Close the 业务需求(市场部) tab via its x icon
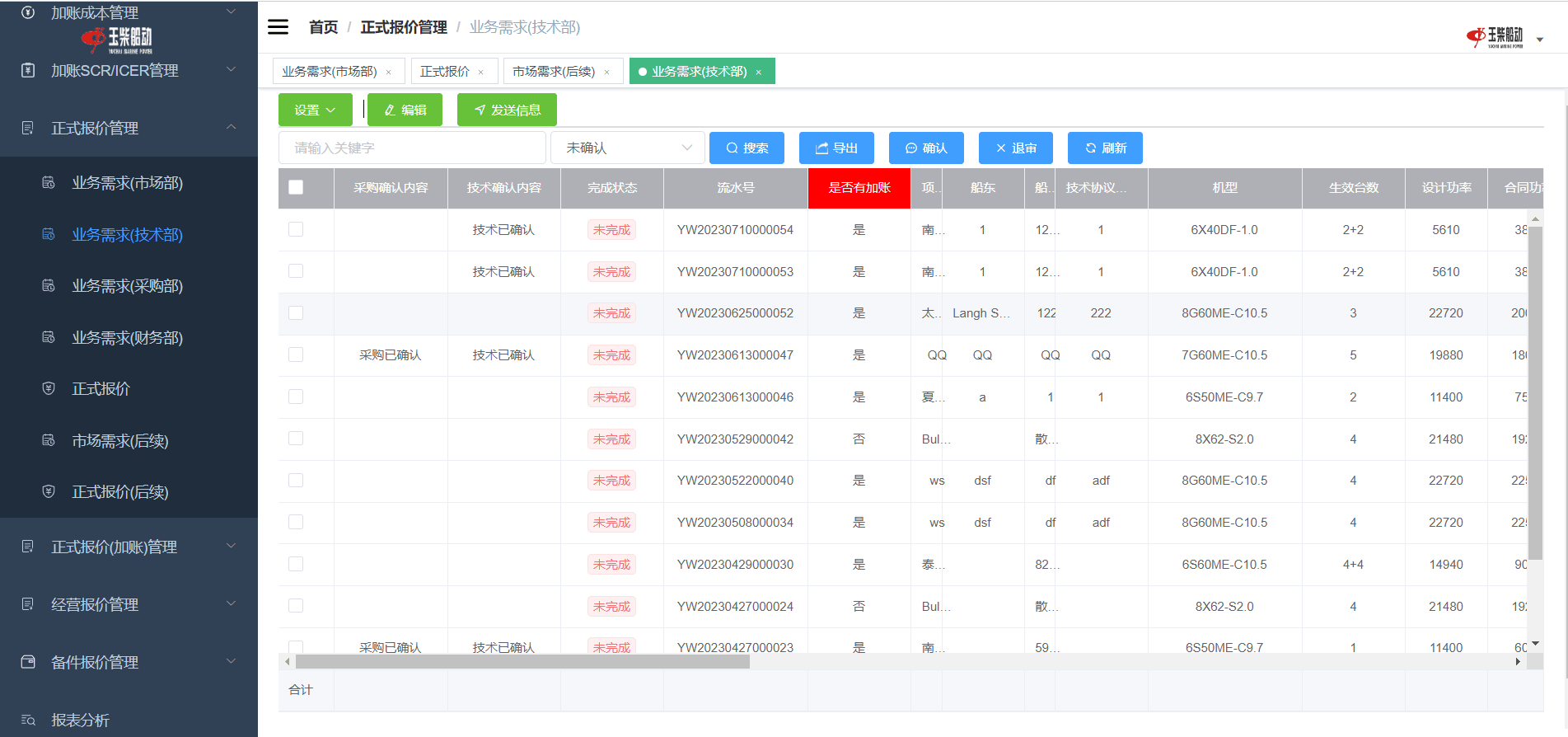Screen dimensions: 1568x737 coord(389,73)
